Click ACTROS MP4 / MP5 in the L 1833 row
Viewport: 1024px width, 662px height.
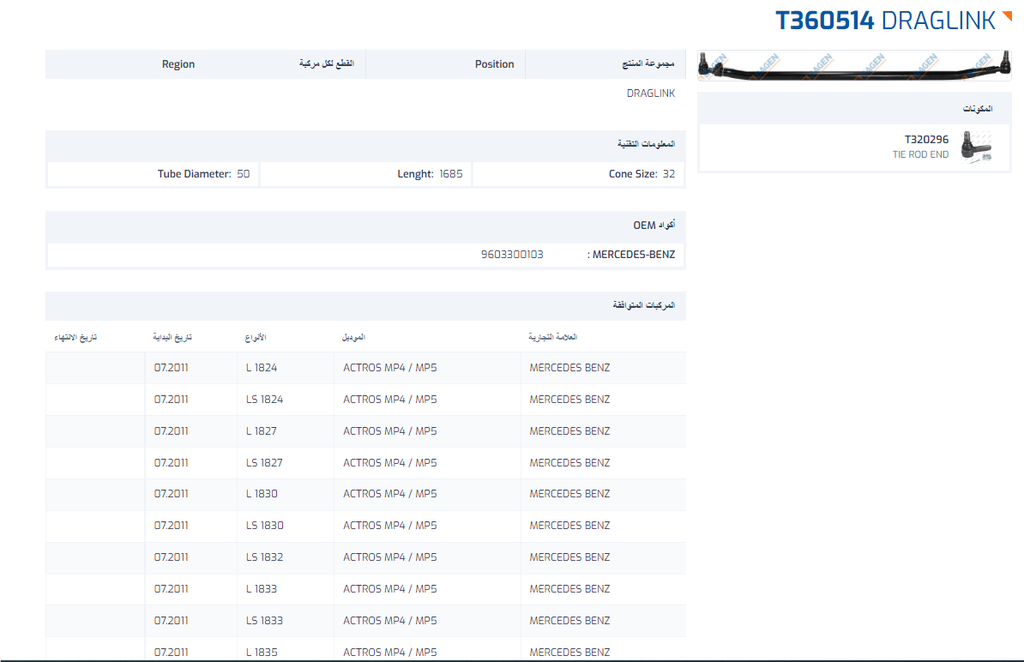pos(390,589)
